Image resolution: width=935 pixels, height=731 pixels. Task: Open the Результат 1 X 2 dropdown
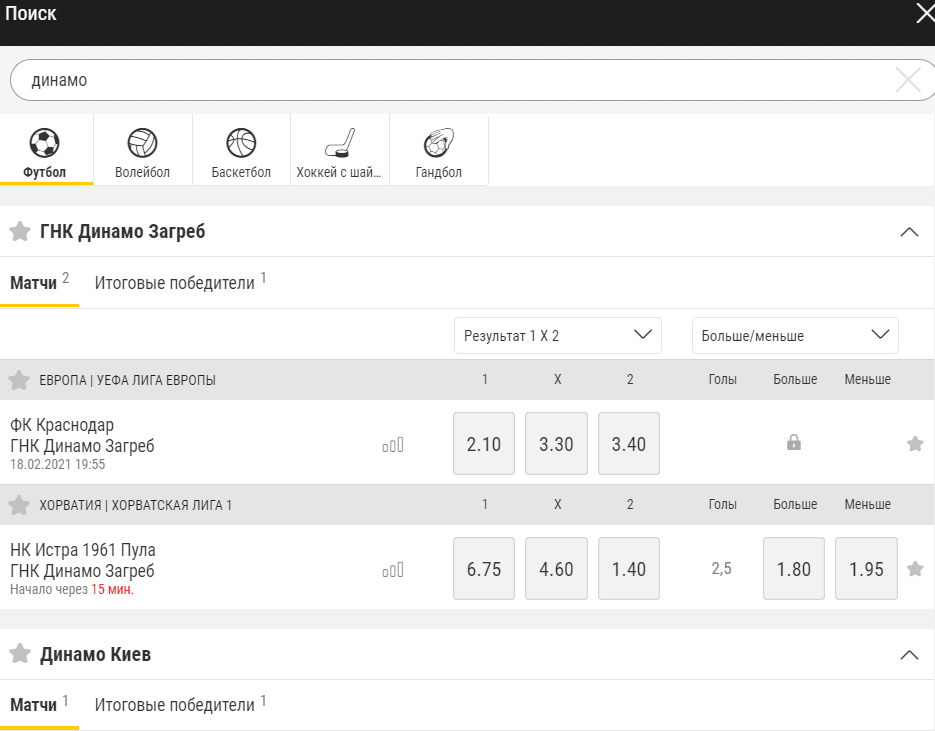[x=558, y=336]
